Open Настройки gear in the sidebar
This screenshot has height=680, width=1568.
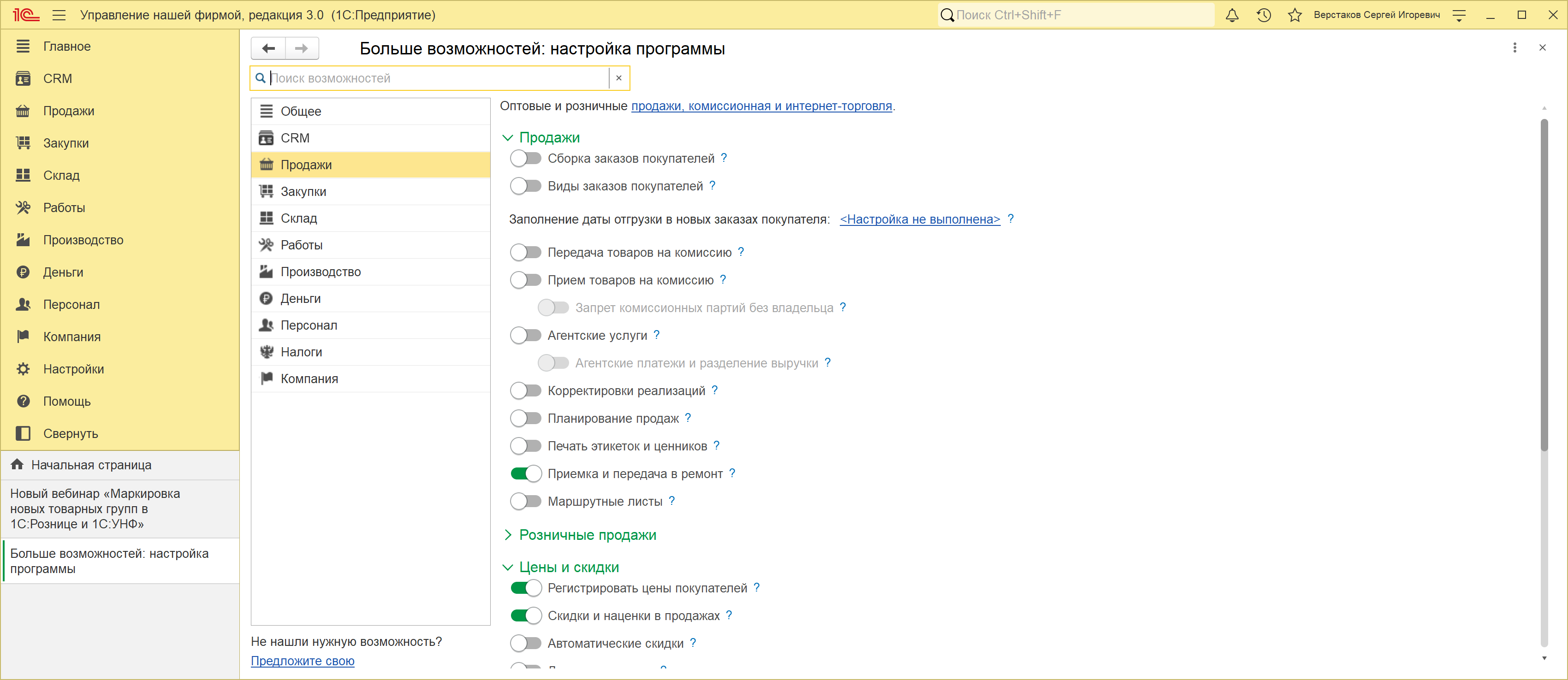[x=119, y=369]
